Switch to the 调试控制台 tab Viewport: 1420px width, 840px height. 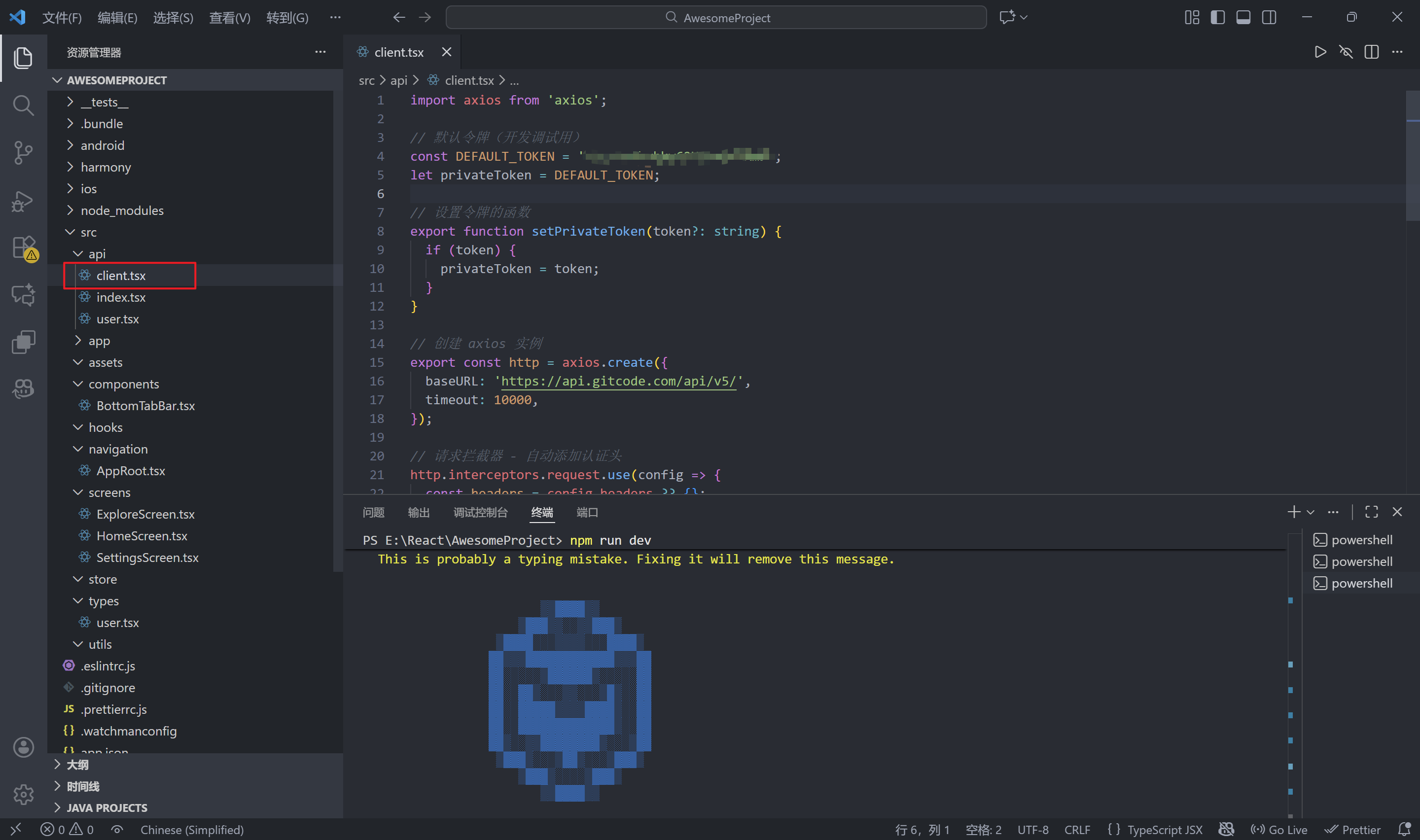[x=481, y=512]
